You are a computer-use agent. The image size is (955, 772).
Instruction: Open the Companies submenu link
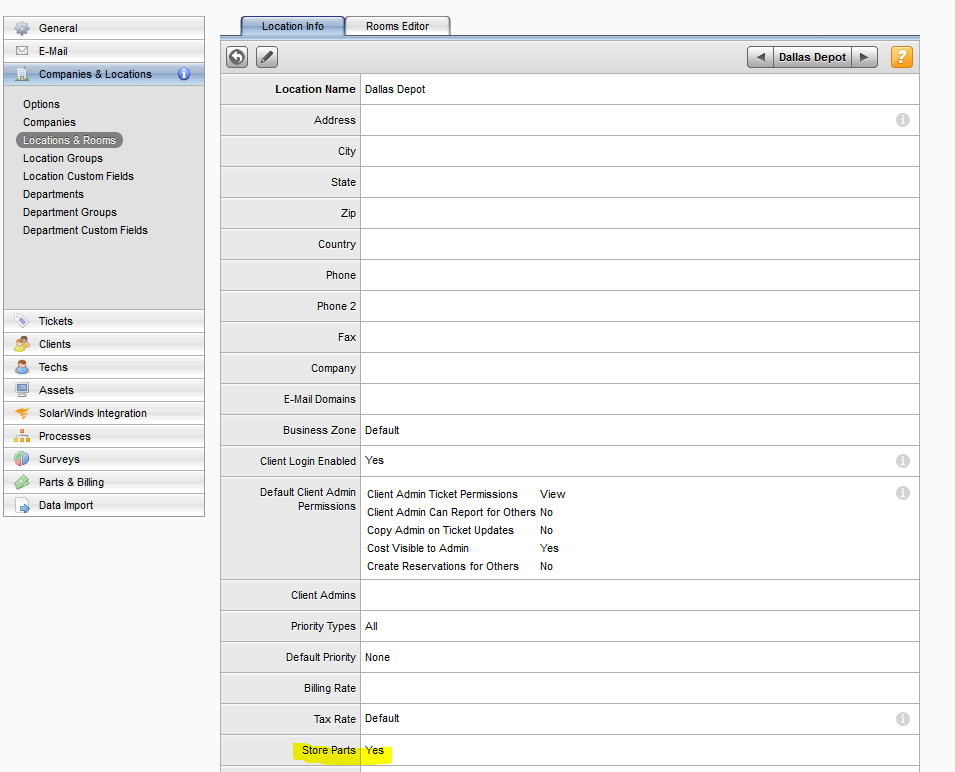[x=49, y=122]
